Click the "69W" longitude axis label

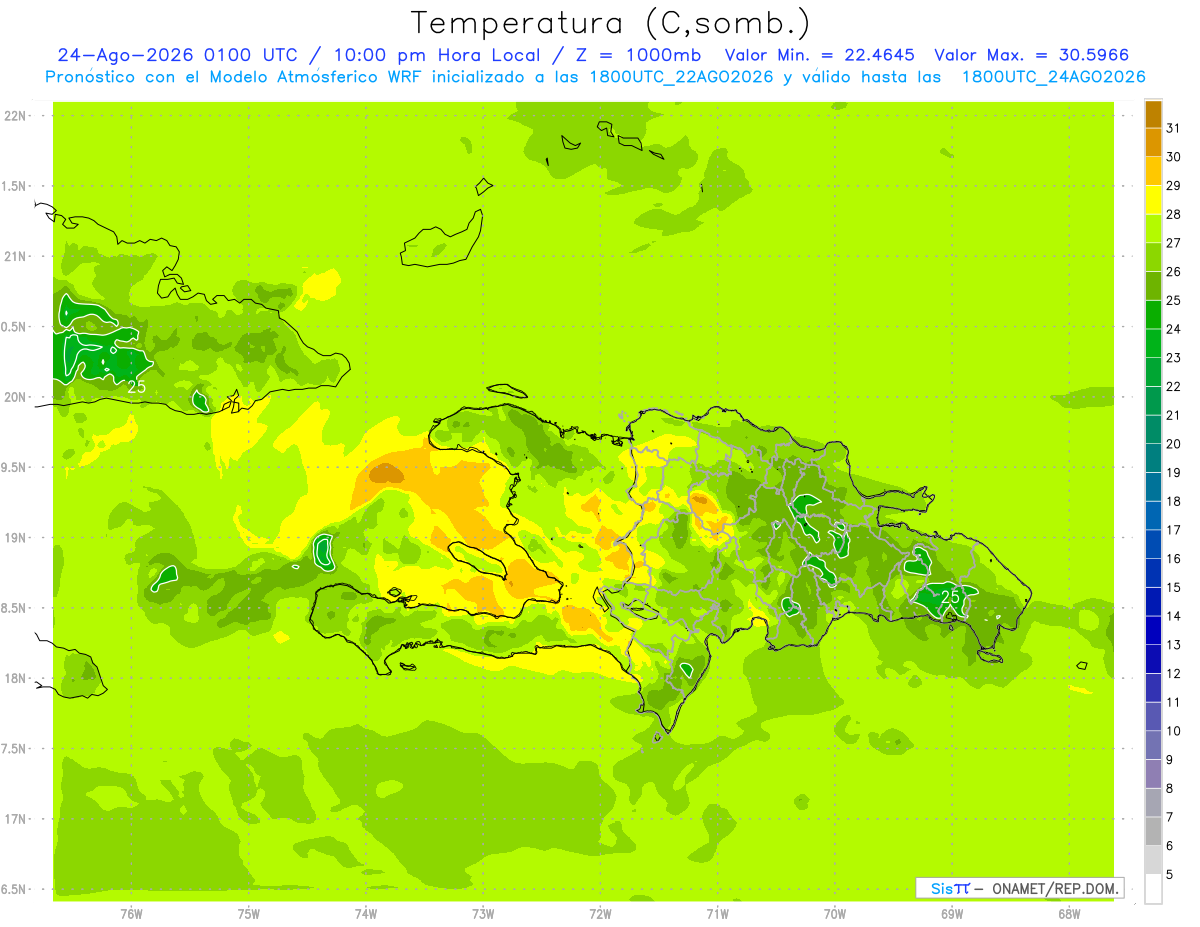coord(952,914)
